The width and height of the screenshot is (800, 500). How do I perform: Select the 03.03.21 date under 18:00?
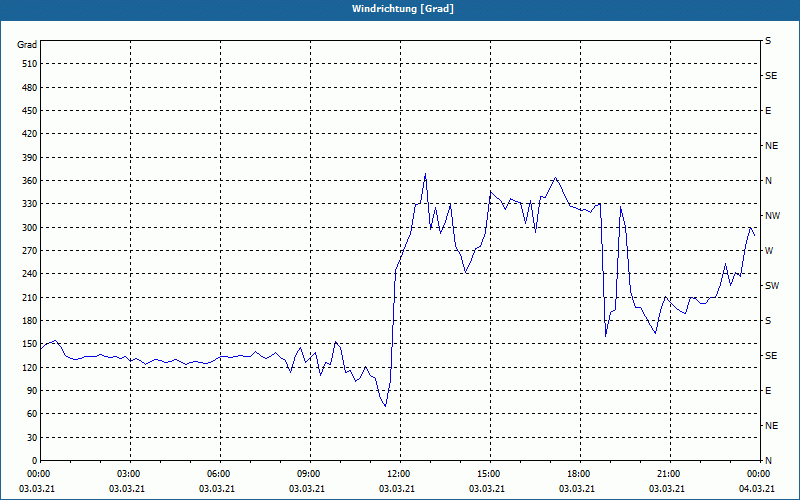[x=577, y=488]
